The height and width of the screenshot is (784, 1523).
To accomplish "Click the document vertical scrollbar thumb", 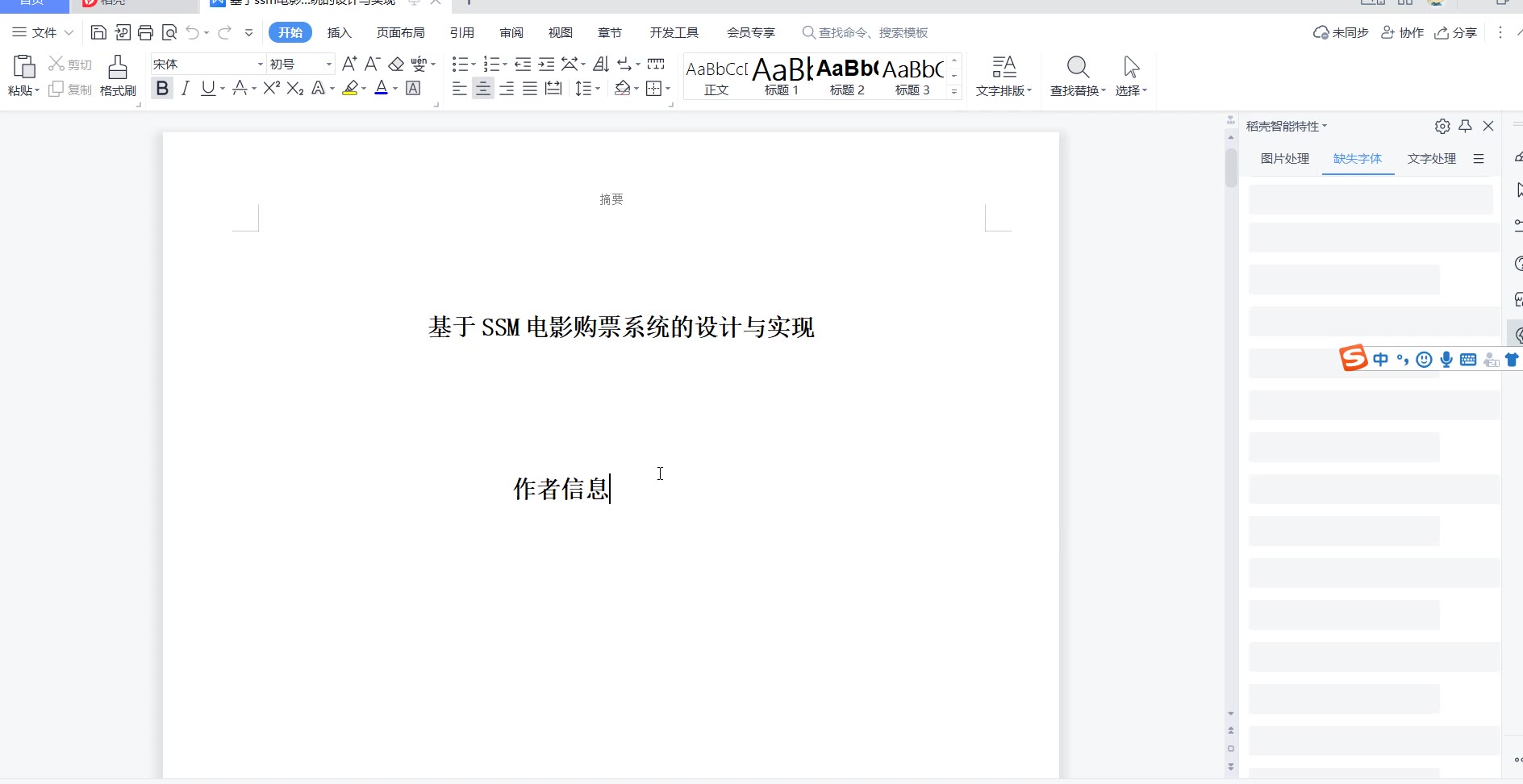I will point(1231,168).
